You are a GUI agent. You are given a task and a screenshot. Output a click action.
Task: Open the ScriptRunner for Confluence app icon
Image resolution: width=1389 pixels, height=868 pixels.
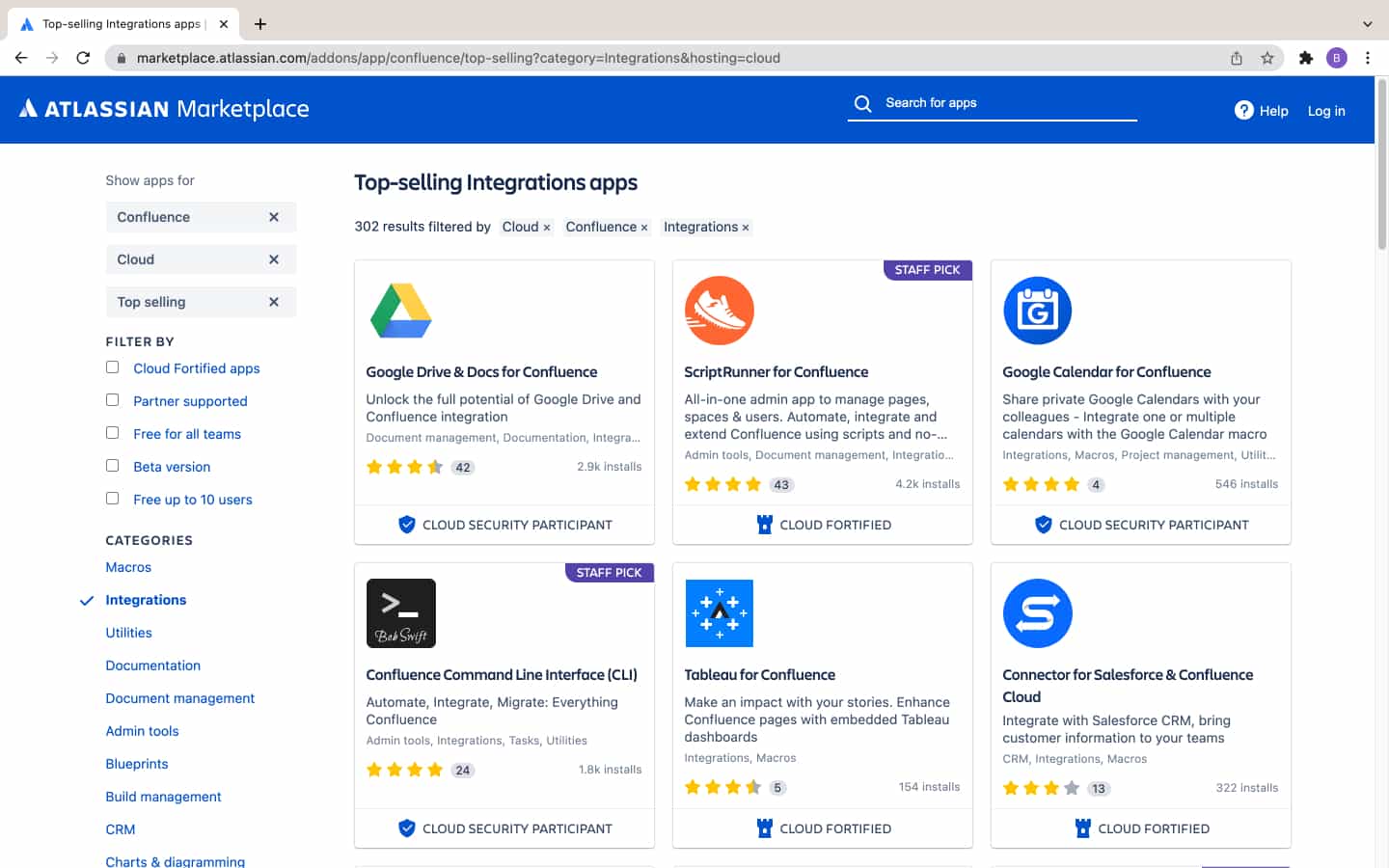pyautogui.click(x=719, y=310)
